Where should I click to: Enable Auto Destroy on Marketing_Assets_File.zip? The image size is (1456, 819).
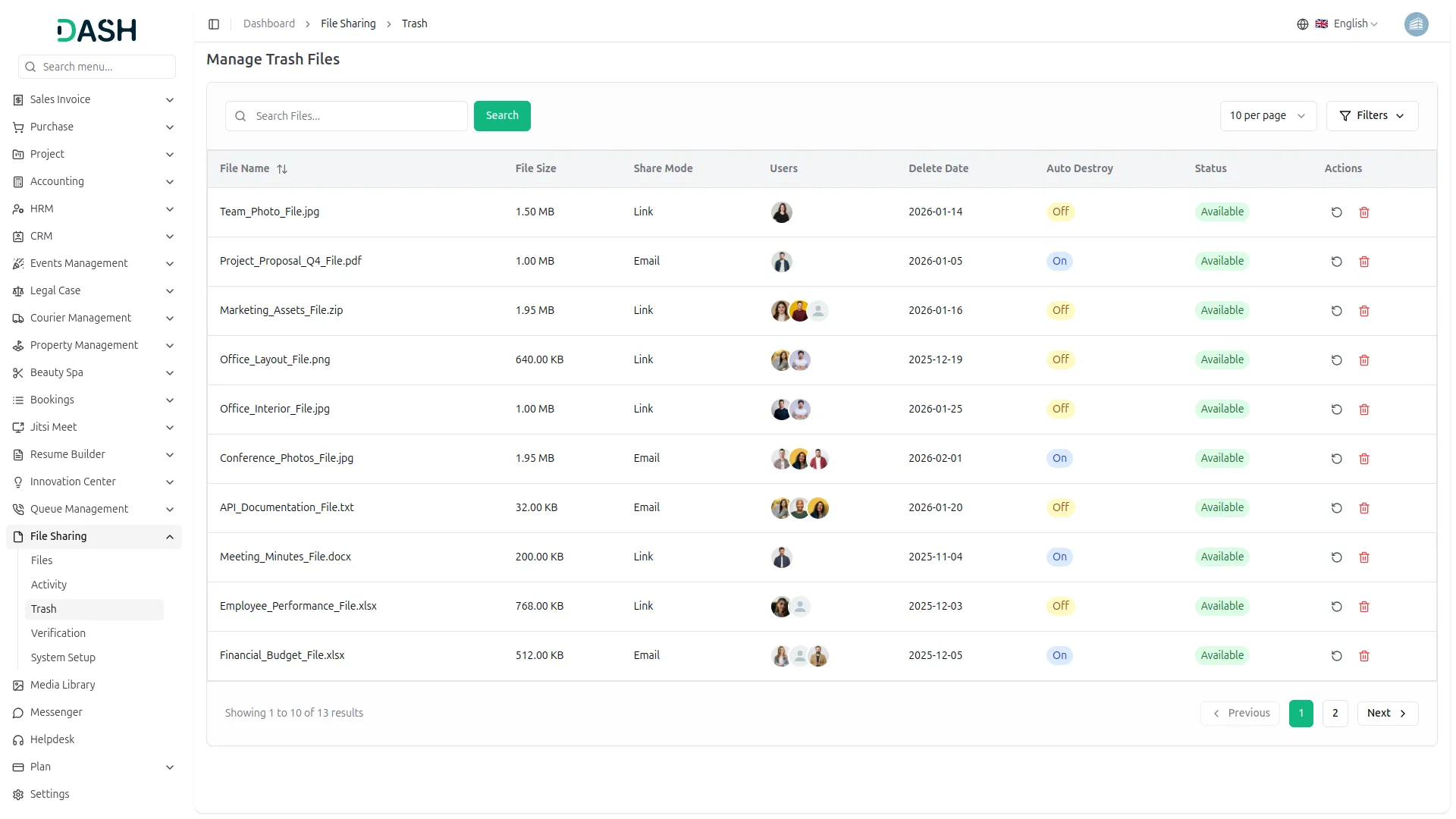pyautogui.click(x=1060, y=310)
